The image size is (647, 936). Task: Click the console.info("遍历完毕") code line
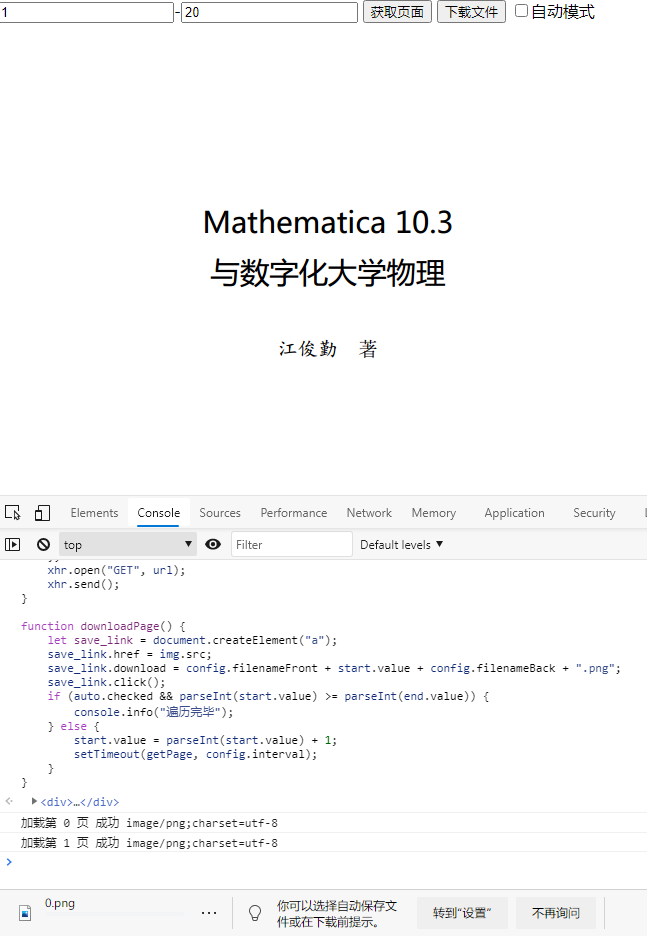[x=153, y=712]
